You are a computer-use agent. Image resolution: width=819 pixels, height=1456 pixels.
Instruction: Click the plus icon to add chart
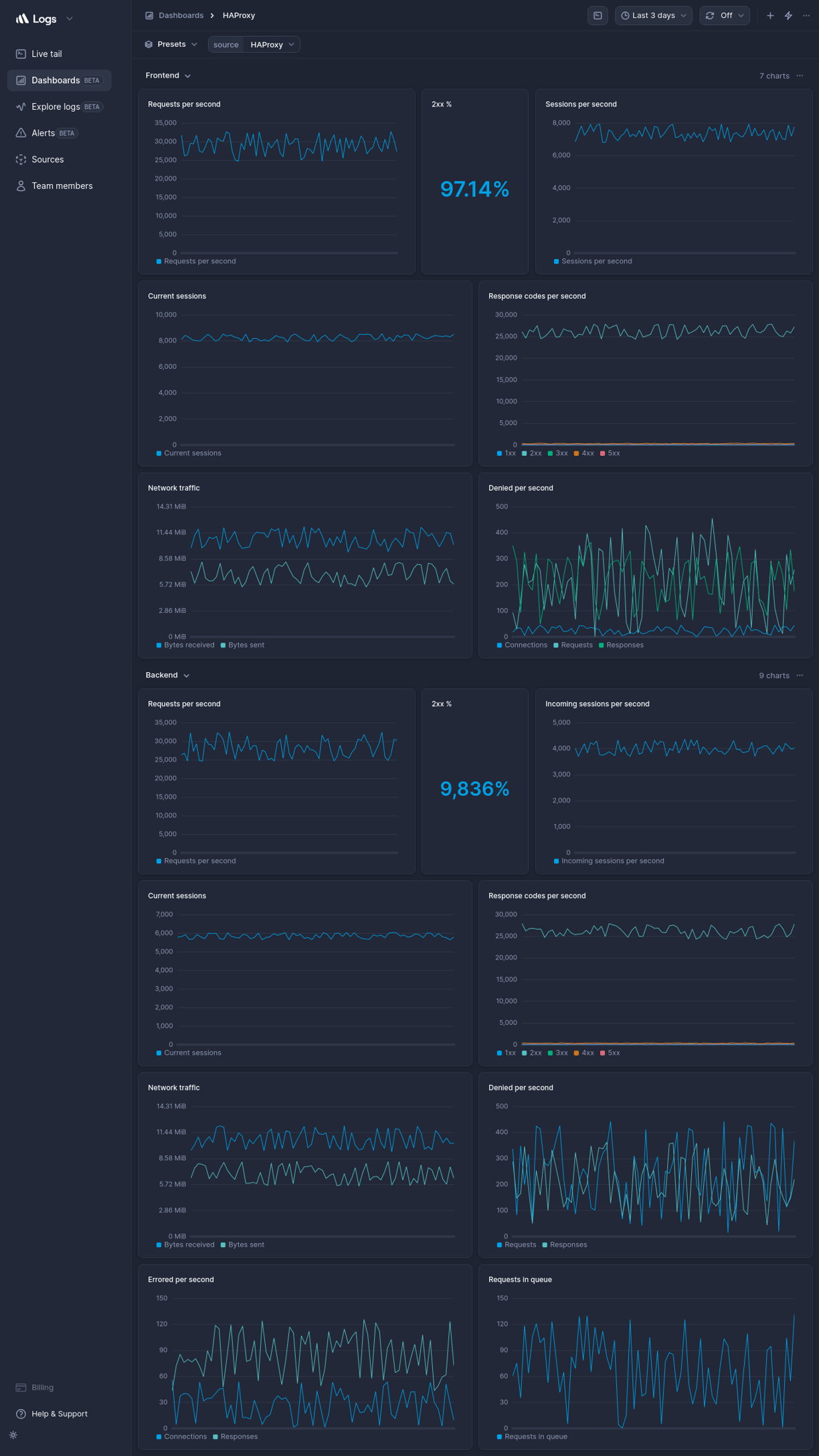click(x=770, y=15)
